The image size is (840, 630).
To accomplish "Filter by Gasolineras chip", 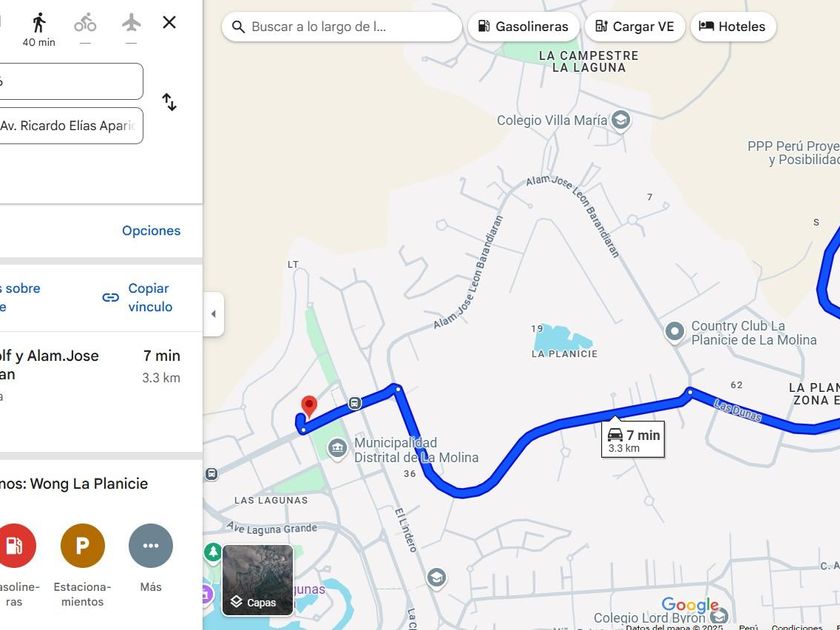I will pyautogui.click(x=523, y=26).
